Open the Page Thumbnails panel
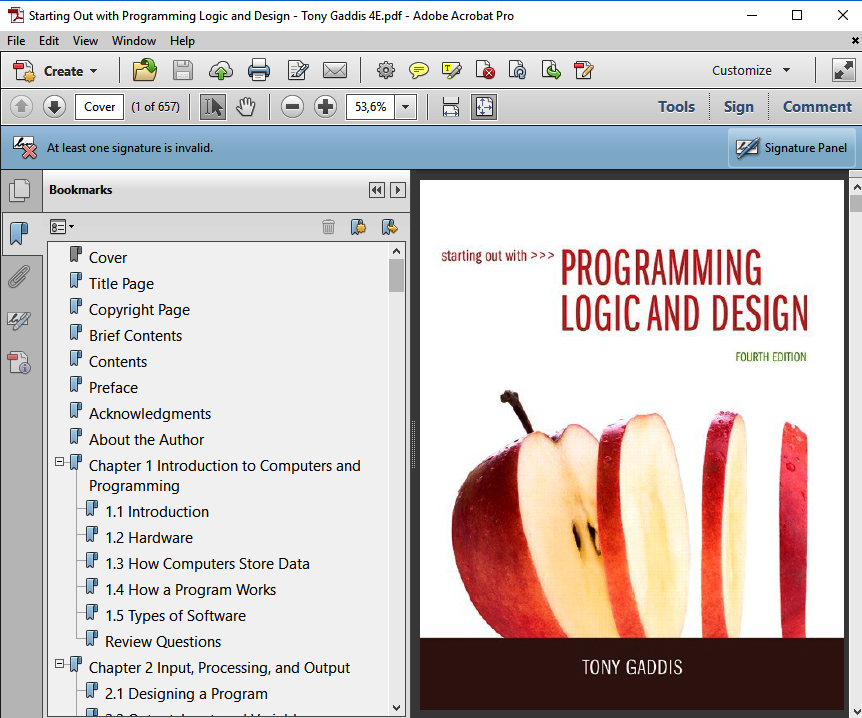Screen dimensions: 862x718 19,191
